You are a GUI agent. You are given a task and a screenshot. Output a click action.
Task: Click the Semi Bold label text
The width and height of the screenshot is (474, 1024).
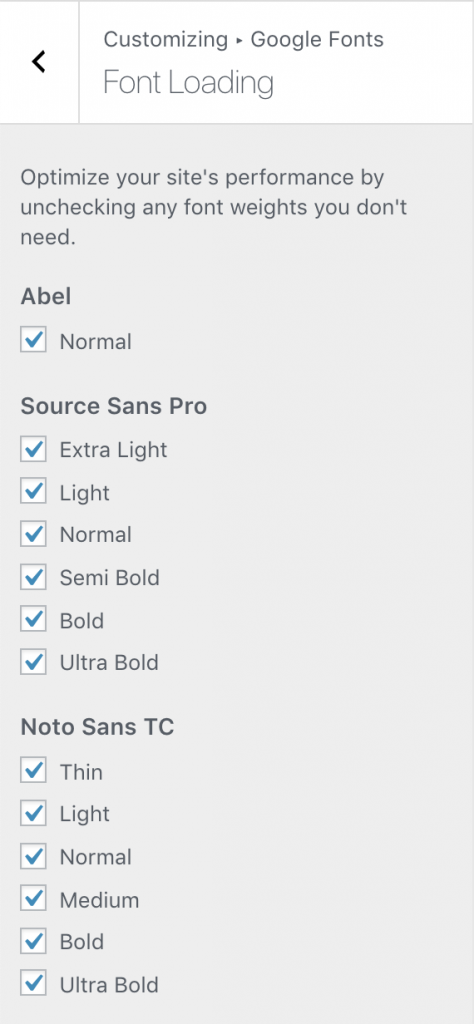coord(110,578)
